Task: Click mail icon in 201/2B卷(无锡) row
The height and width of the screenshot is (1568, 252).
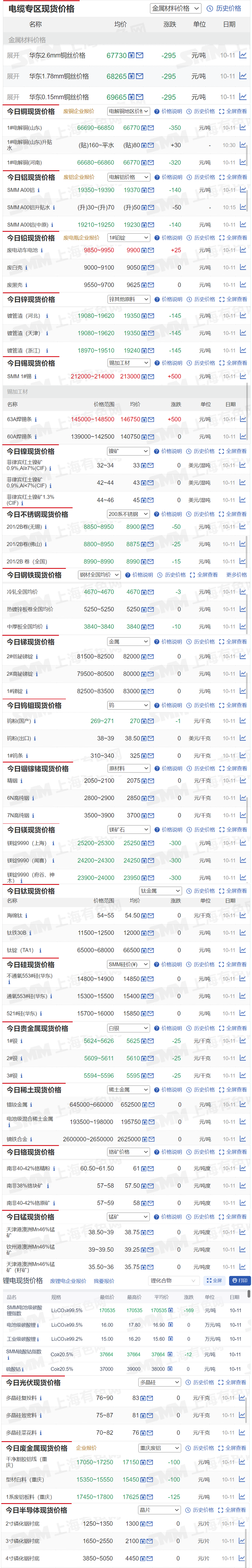Action: pos(151,527)
